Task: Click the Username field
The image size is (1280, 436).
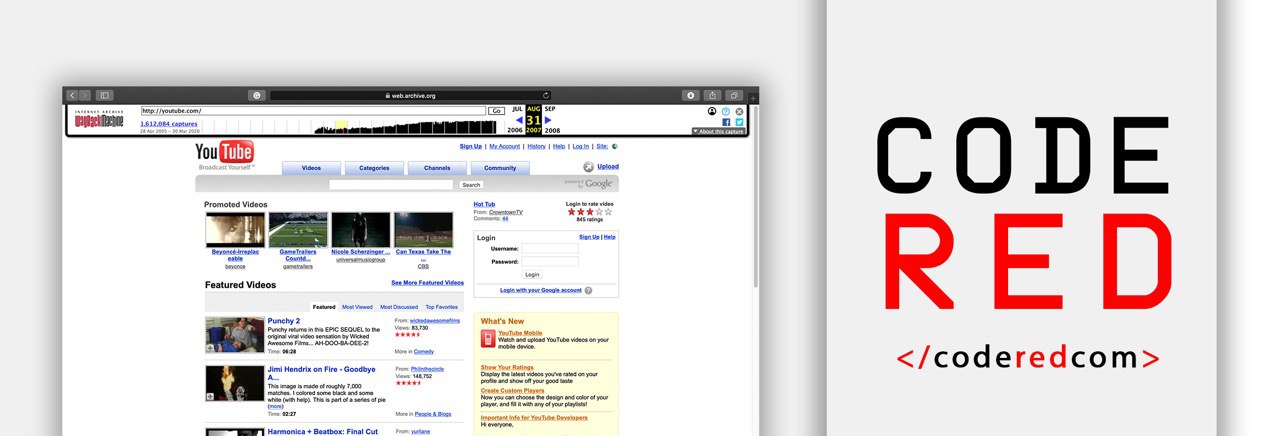Action: [x=550, y=249]
